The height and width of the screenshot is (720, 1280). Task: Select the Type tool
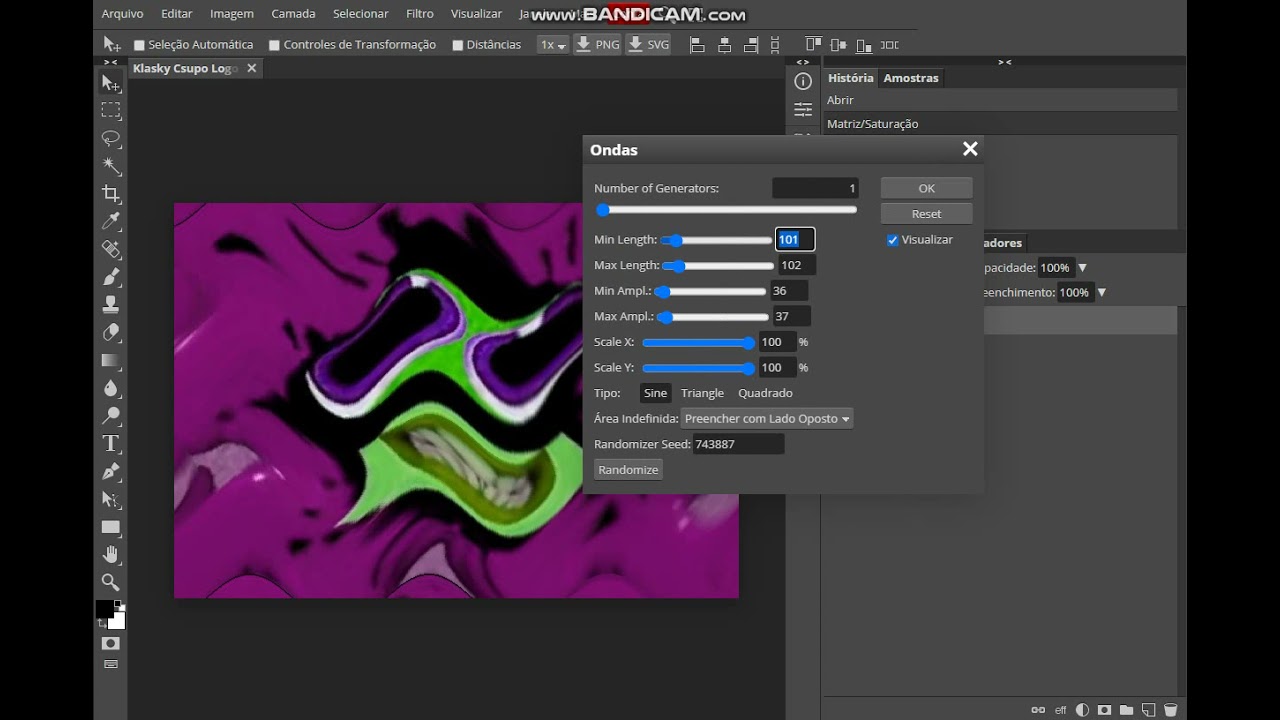pos(111,443)
